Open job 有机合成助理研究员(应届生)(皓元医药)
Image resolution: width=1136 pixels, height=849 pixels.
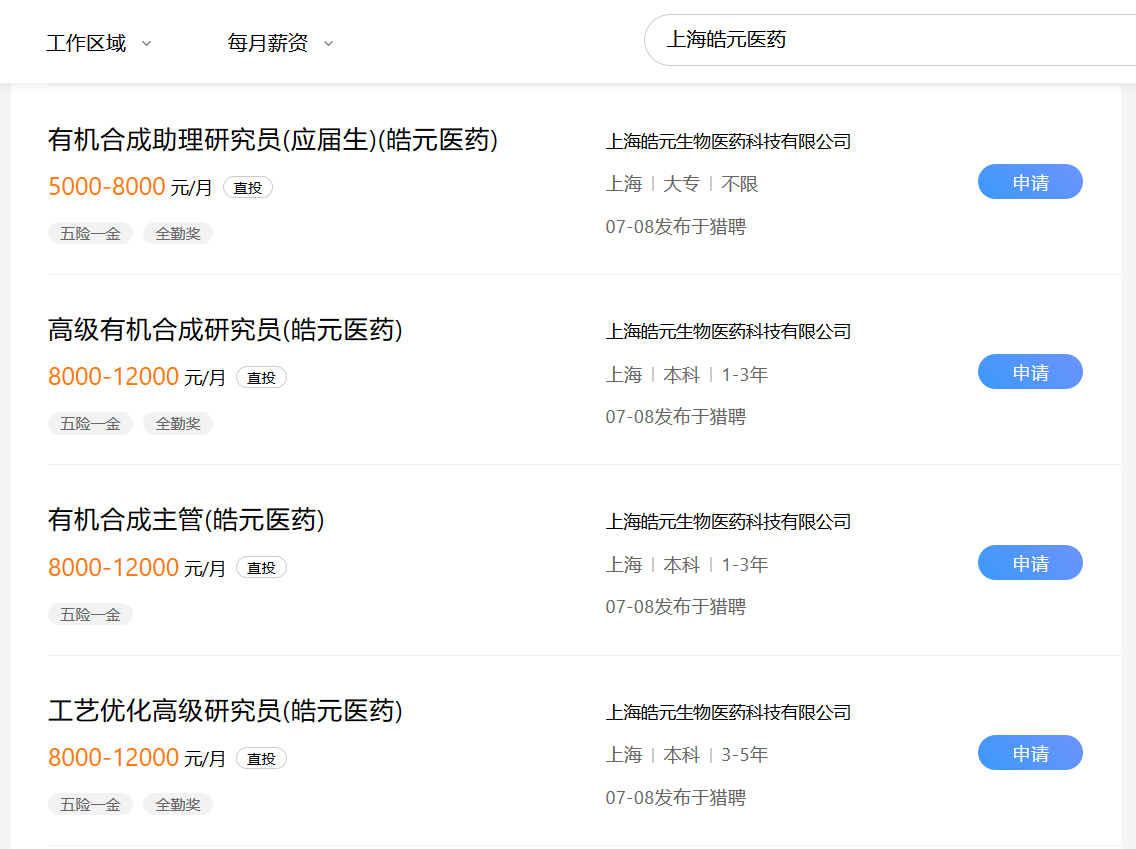(x=273, y=140)
